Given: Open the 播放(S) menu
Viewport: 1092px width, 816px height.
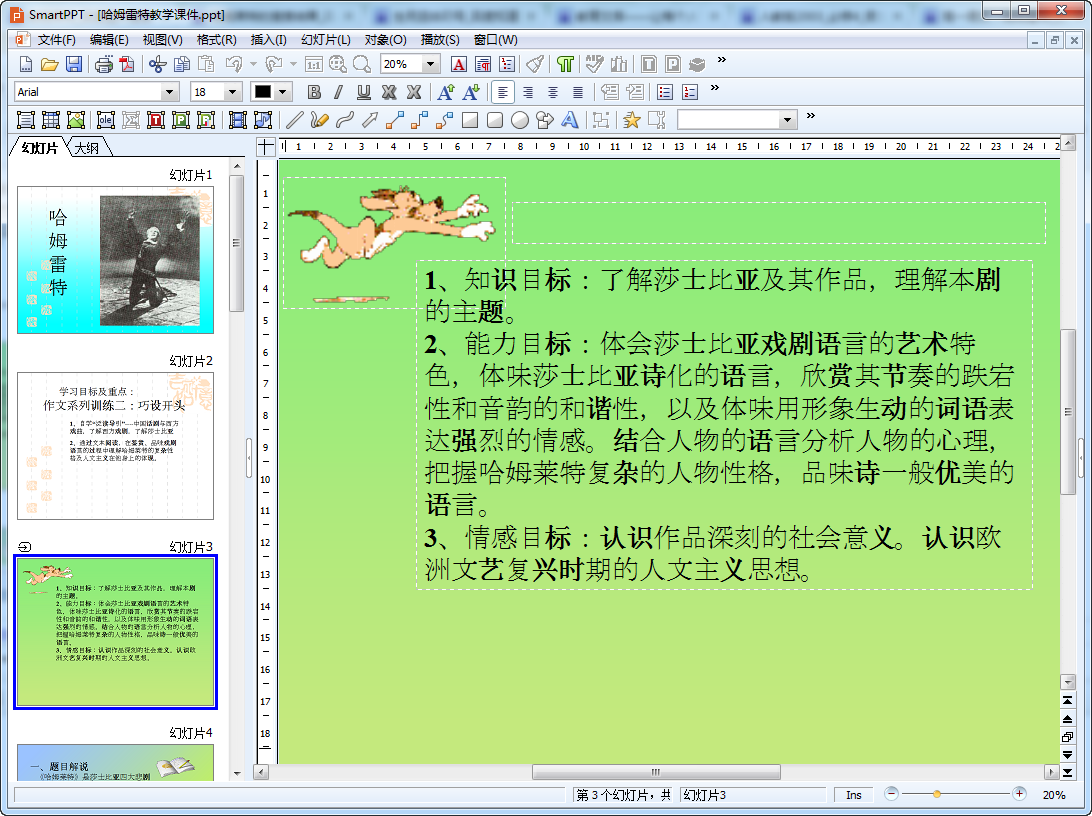Looking at the screenshot, I should click(440, 40).
